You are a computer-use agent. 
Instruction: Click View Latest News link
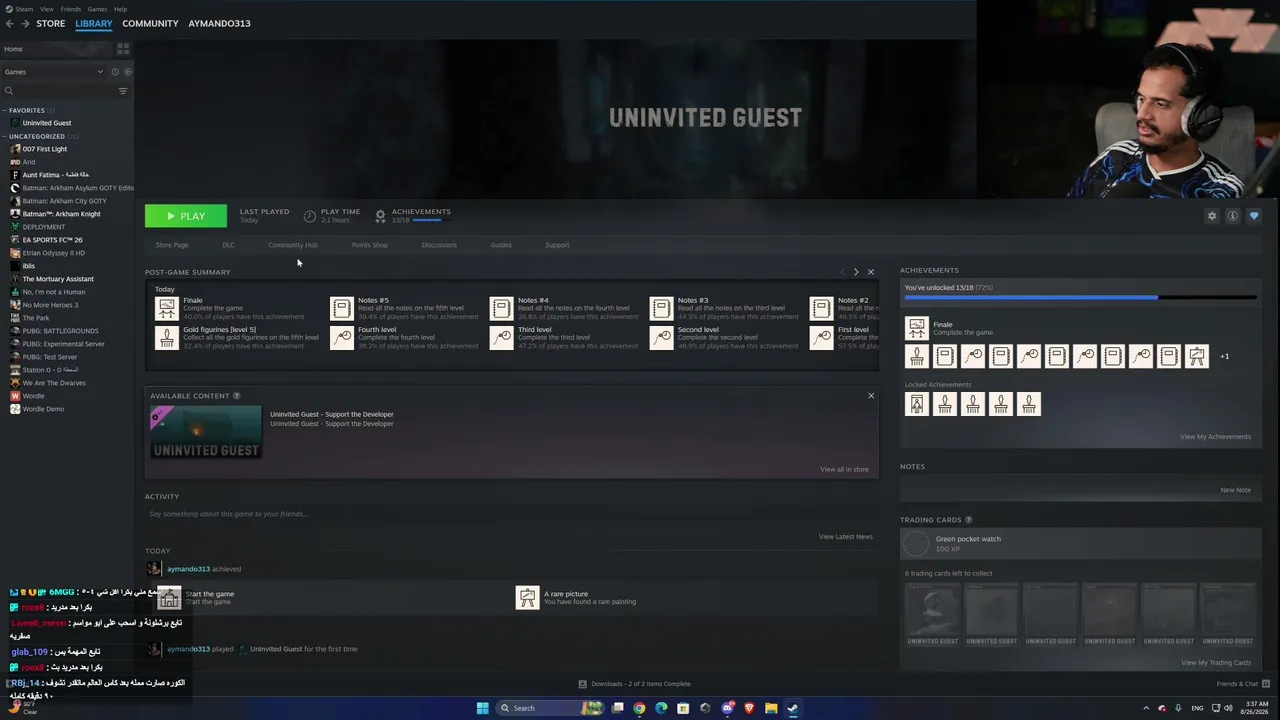click(x=846, y=537)
